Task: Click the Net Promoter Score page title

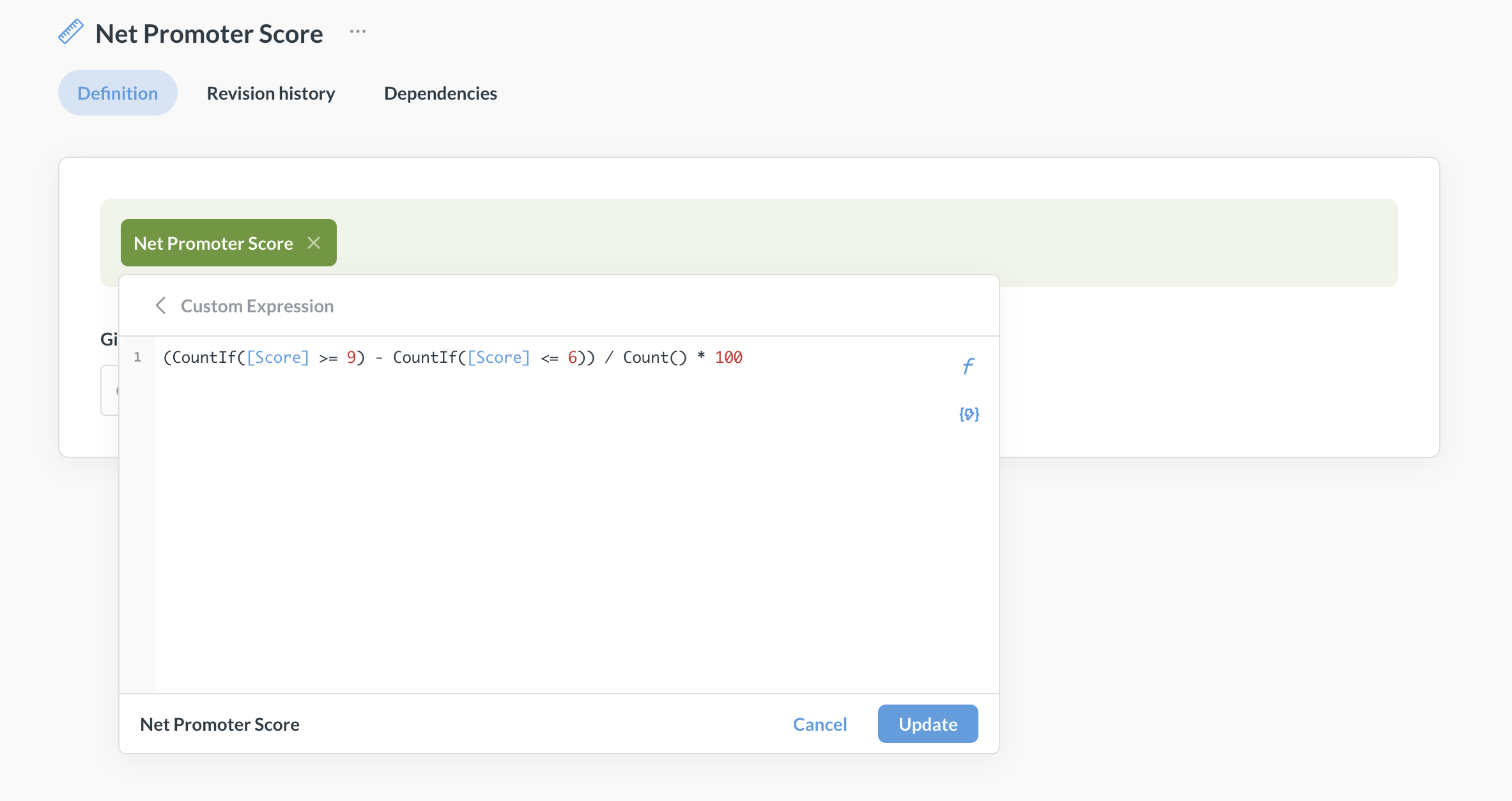Action: (209, 33)
